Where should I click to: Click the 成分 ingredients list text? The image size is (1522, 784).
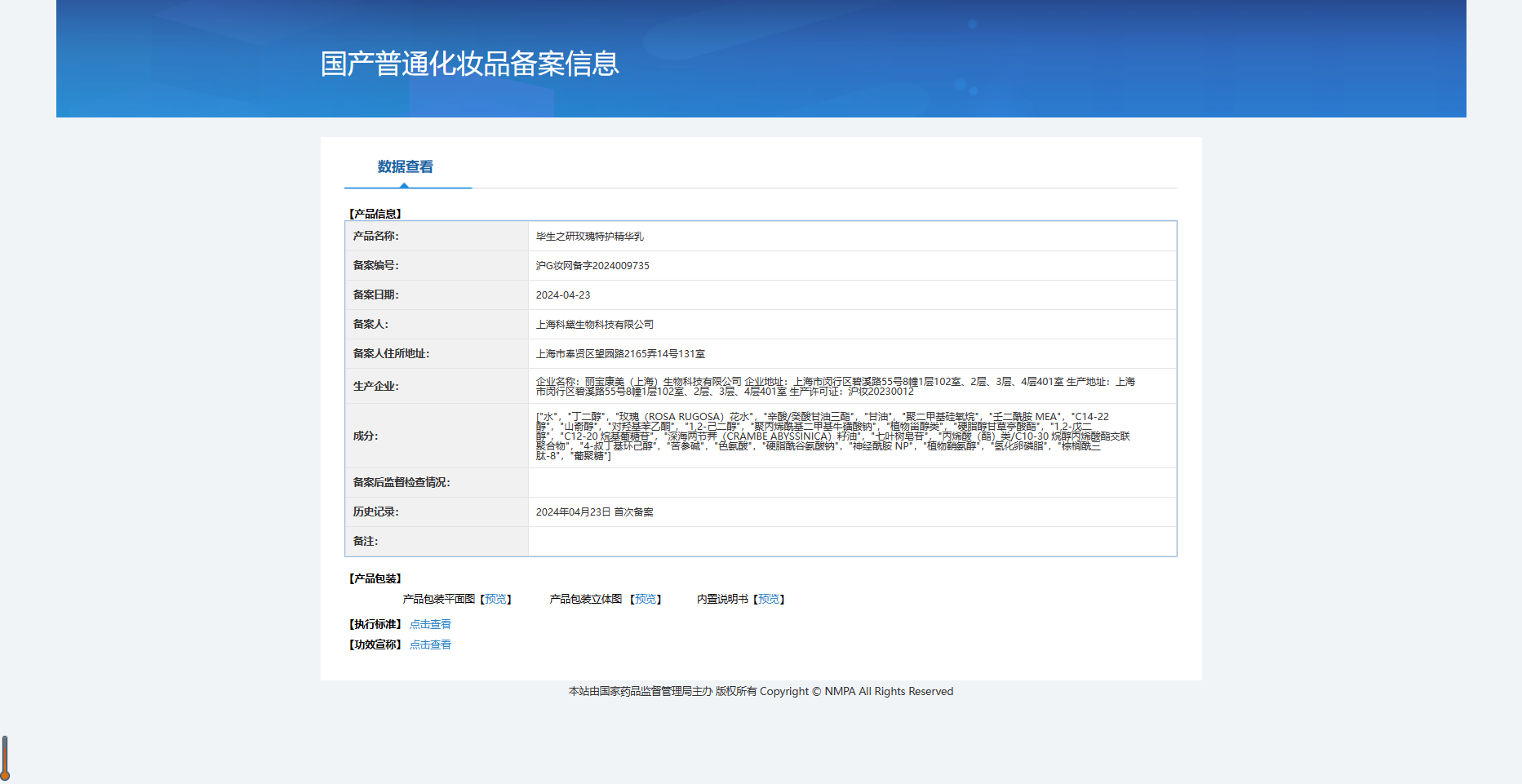tap(832, 436)
